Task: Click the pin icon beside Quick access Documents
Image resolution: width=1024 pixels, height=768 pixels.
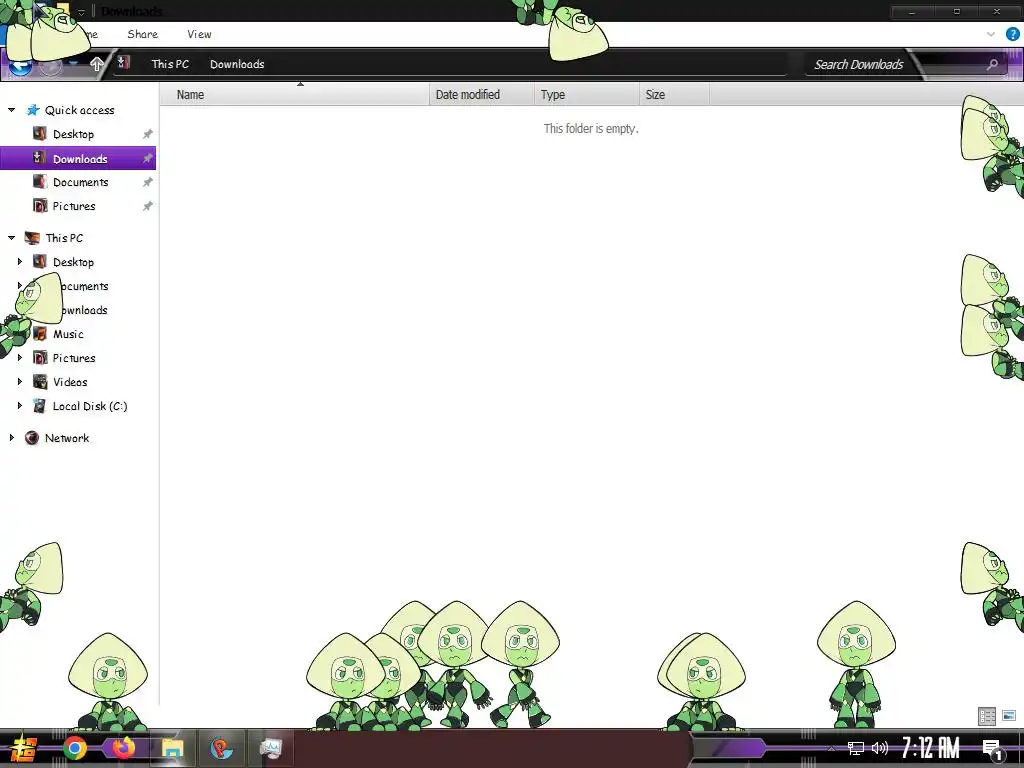Action: (148, 182)
